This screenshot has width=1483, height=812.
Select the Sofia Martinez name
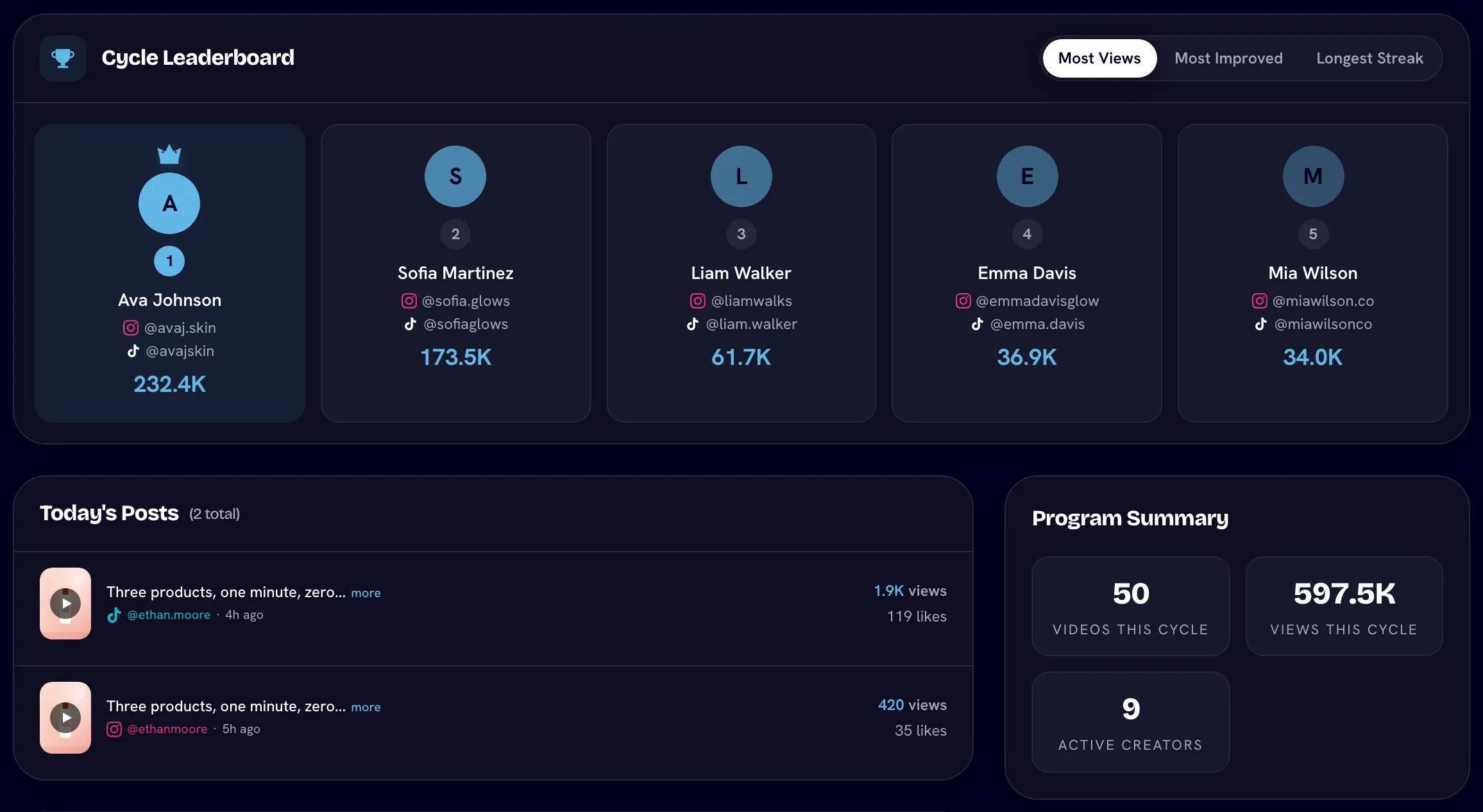click(455, 273)
